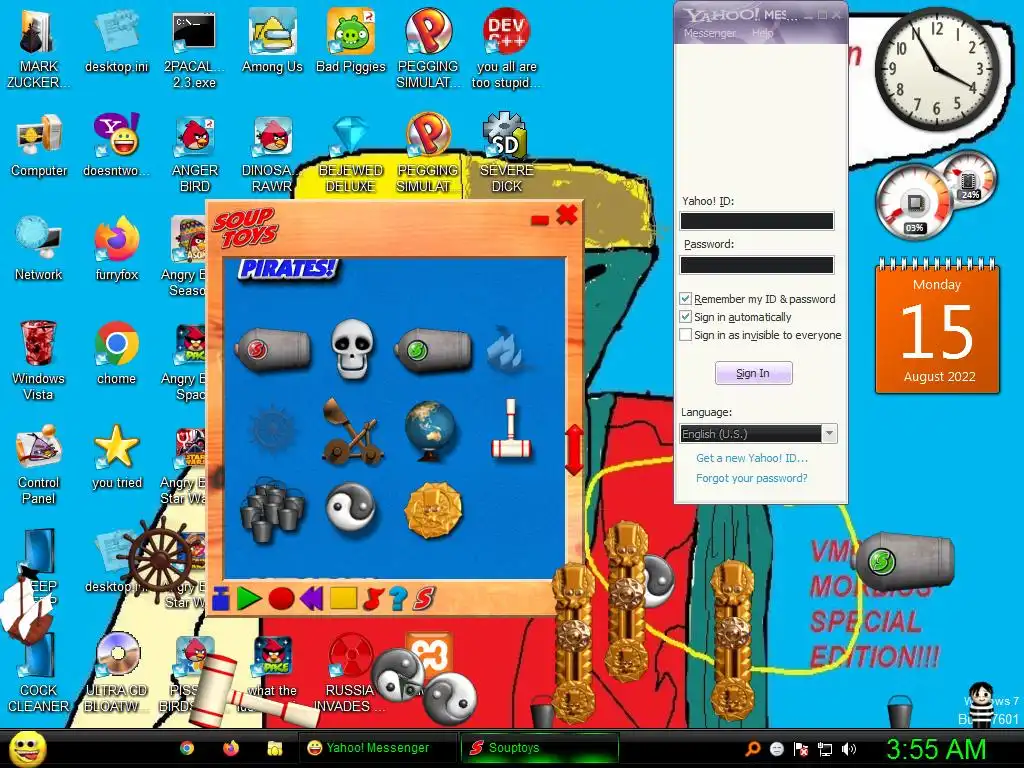1024x768 pixels.
Task: Click the network tray icon
Action: click(825, 749)
